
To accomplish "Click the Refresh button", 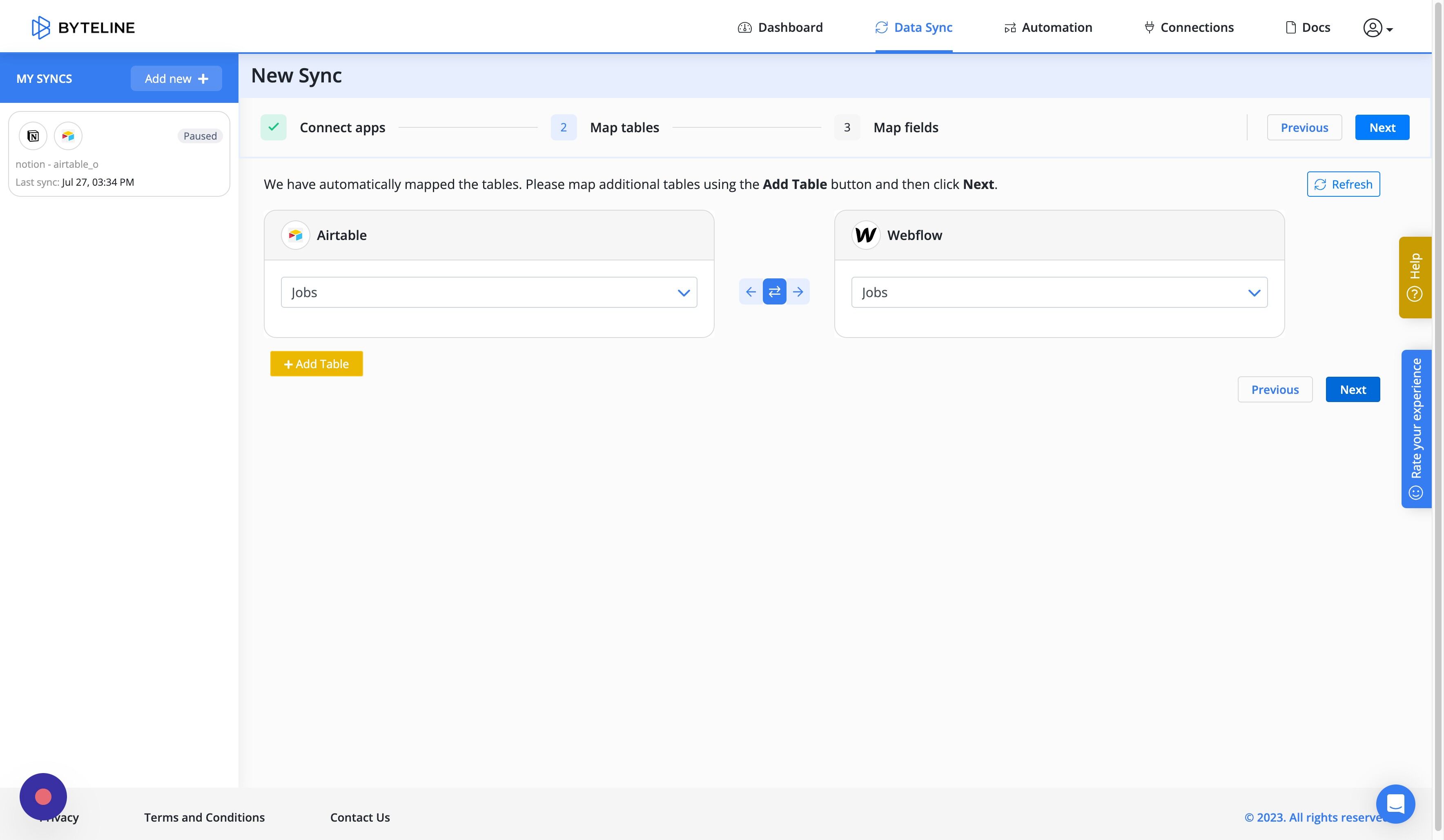I will pyautogui.click(x=1343, y=184).
